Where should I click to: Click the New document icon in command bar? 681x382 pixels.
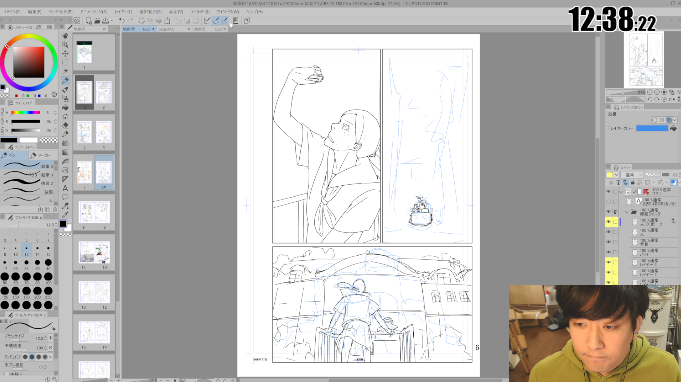89,20
